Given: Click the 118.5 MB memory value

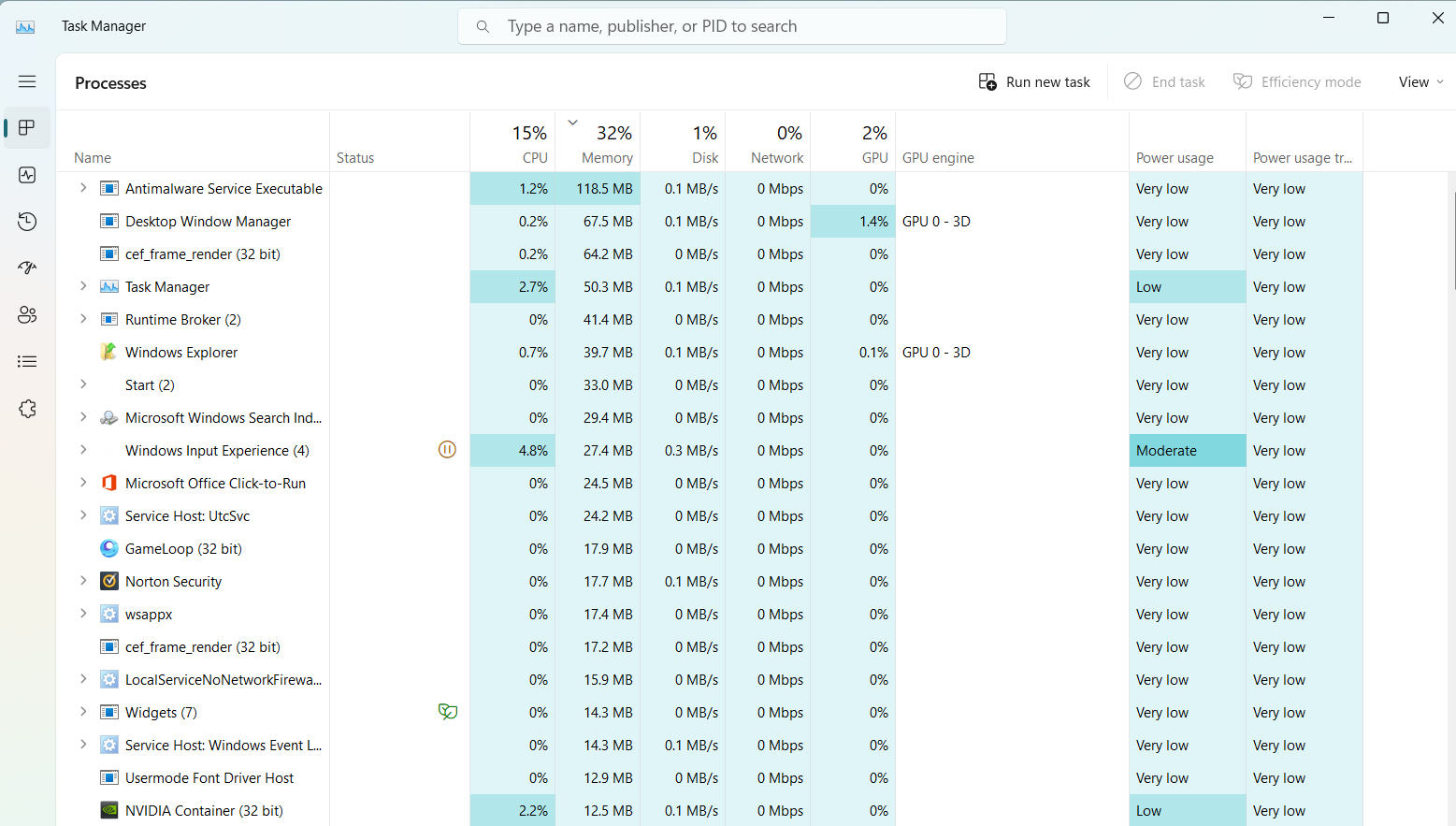Looking at the screenshot, I should coord(604,188).
